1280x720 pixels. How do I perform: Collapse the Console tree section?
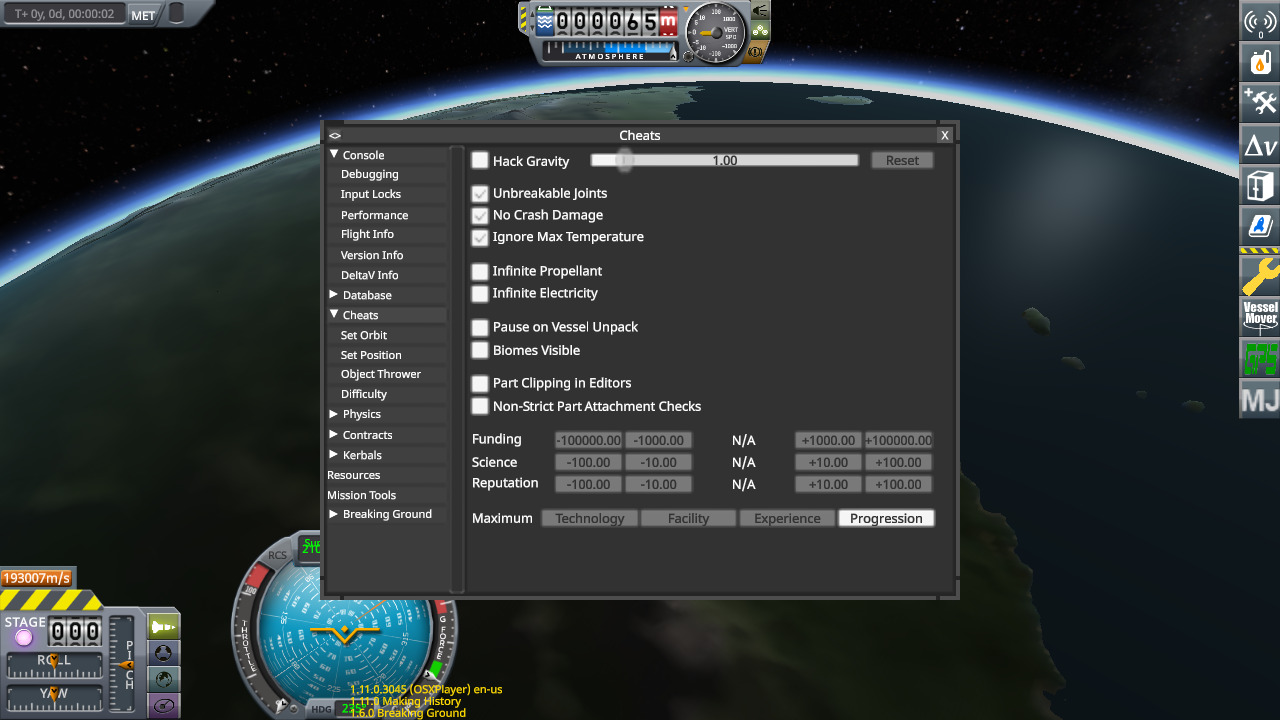click(x=335, y=155)
